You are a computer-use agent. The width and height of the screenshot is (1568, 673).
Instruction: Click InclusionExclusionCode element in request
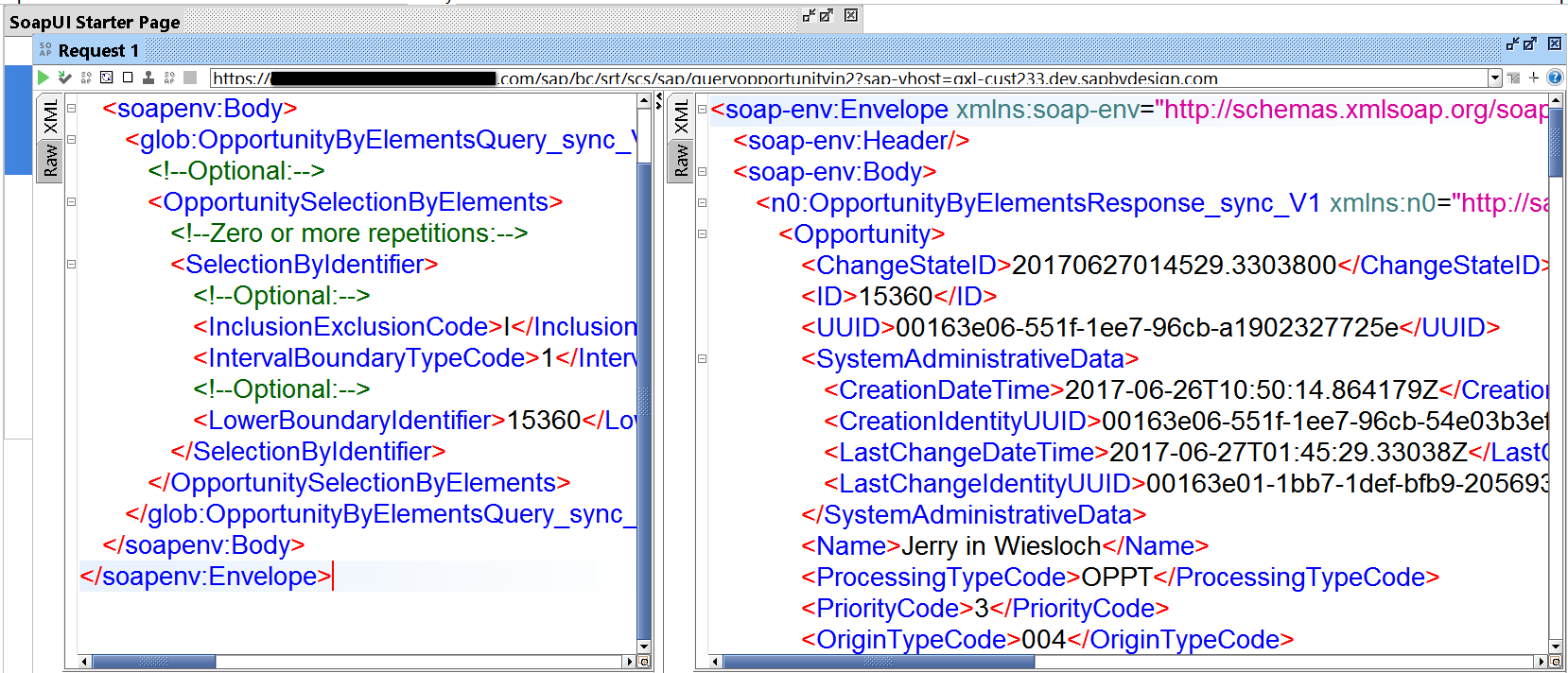(415, 327)
